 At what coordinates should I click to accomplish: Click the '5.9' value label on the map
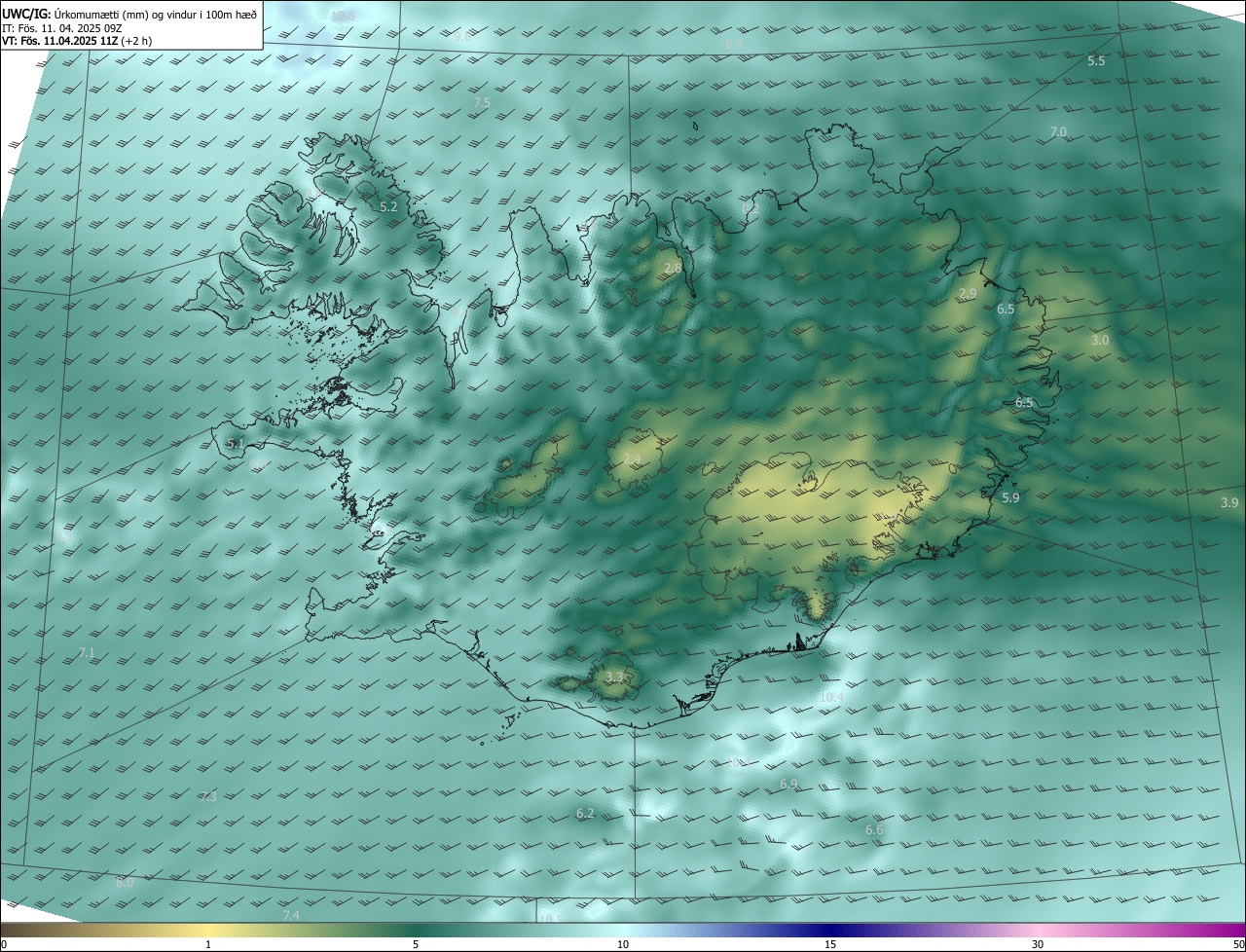(x=1010, y=498)
